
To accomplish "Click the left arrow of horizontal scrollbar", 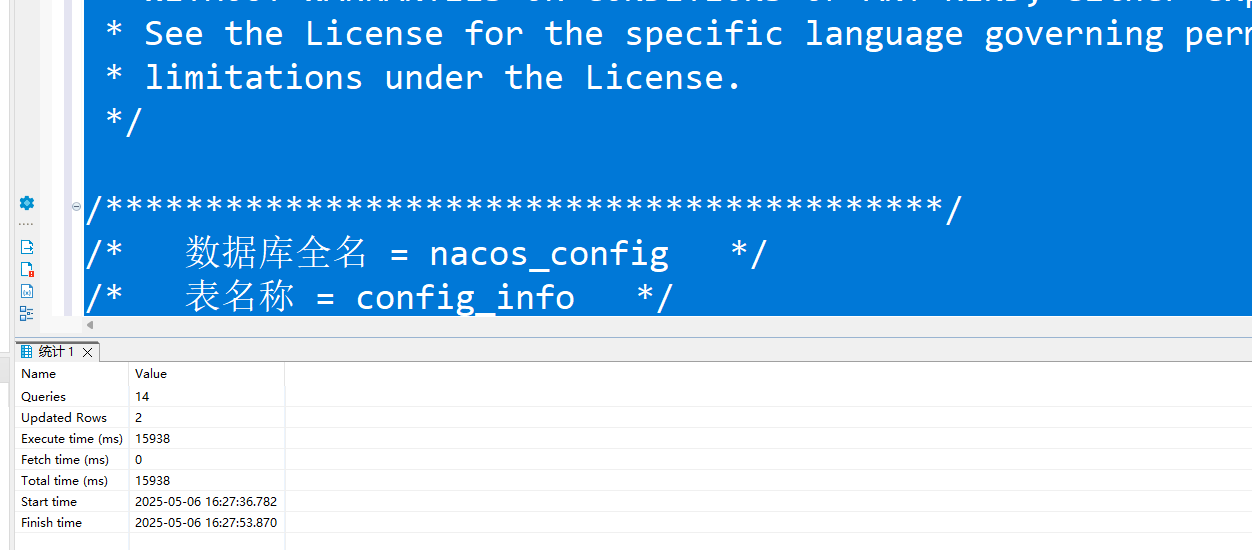I will point(90,325).
